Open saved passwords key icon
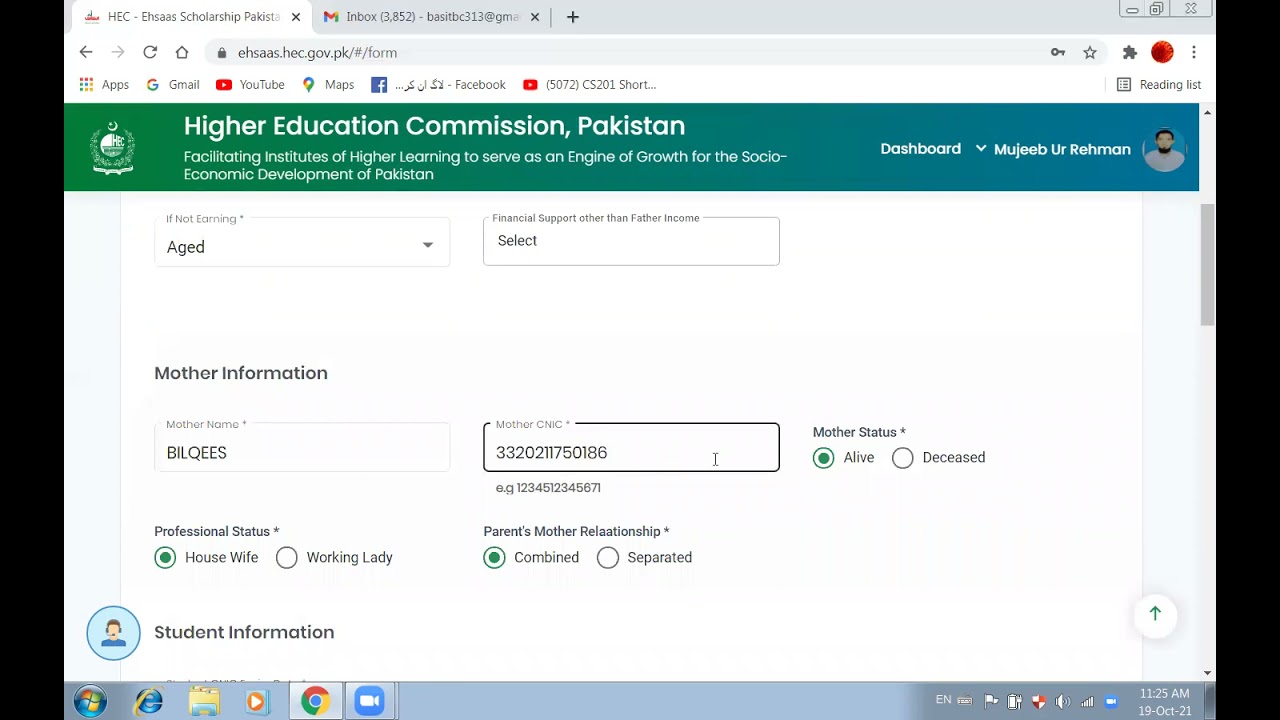Viewport: 1280px width, 720px height. click(1058, 52)
